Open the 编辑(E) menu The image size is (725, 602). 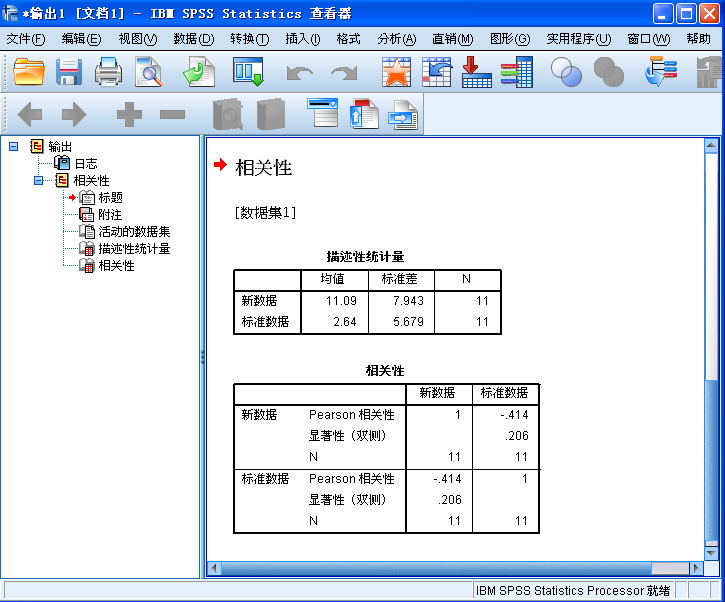click(x=81, y=39)
